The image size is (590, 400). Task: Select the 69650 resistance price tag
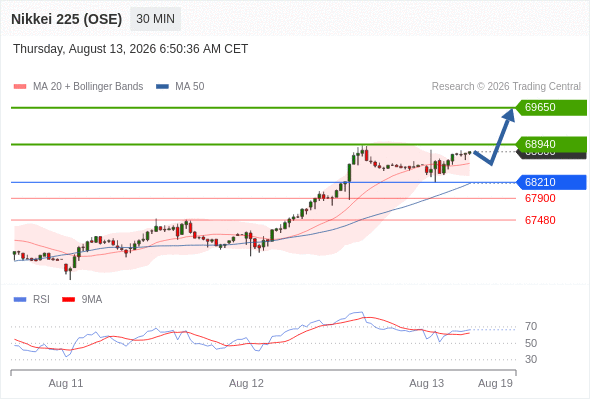point(551,108)
